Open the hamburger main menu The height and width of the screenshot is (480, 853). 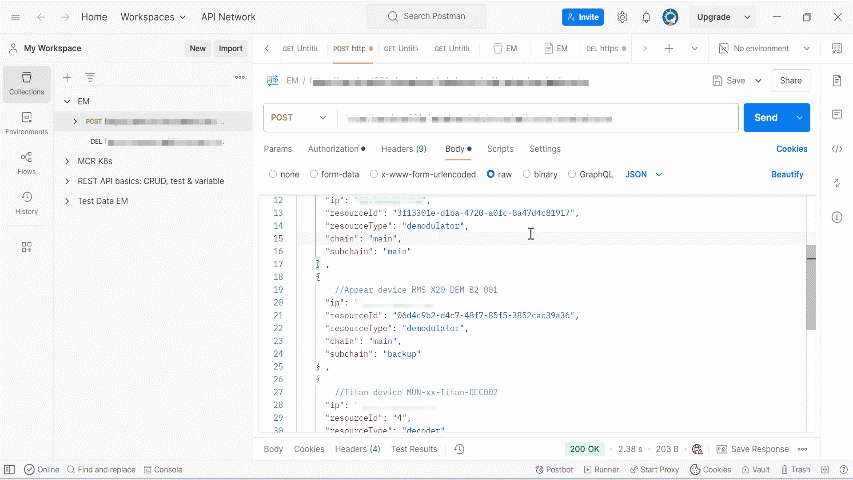tap(16, 17)
